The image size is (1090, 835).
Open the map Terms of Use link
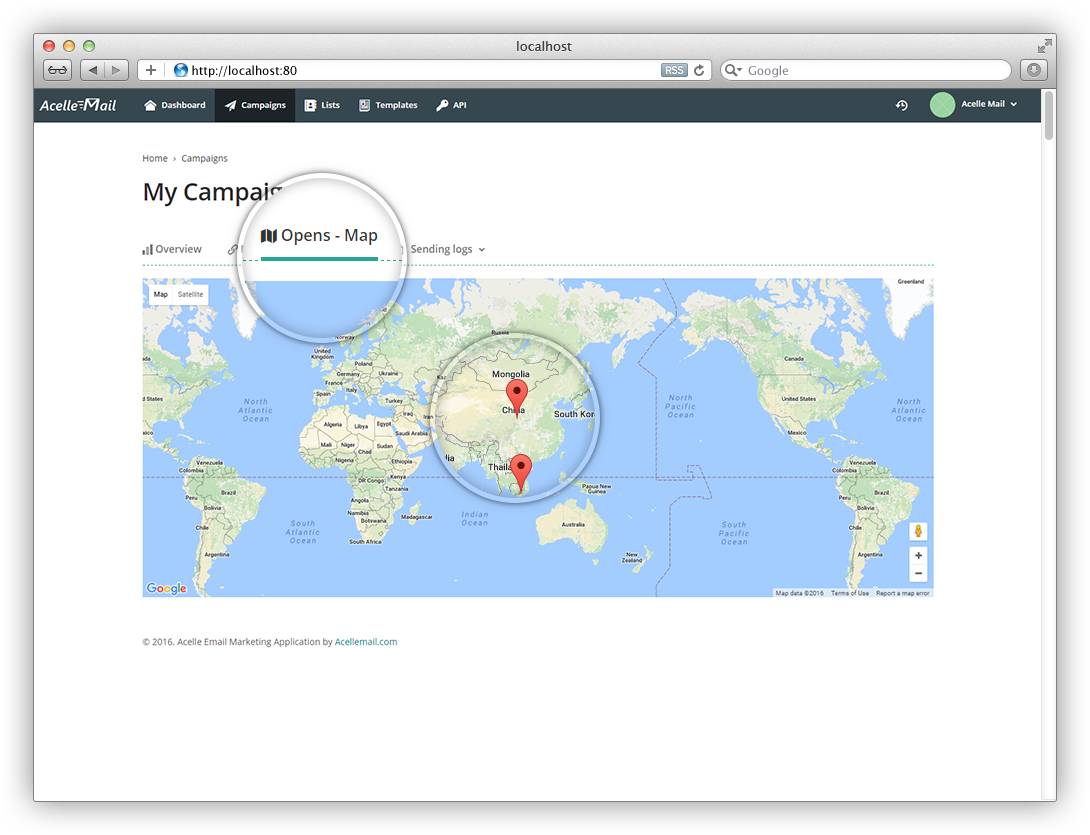point(849,593)
